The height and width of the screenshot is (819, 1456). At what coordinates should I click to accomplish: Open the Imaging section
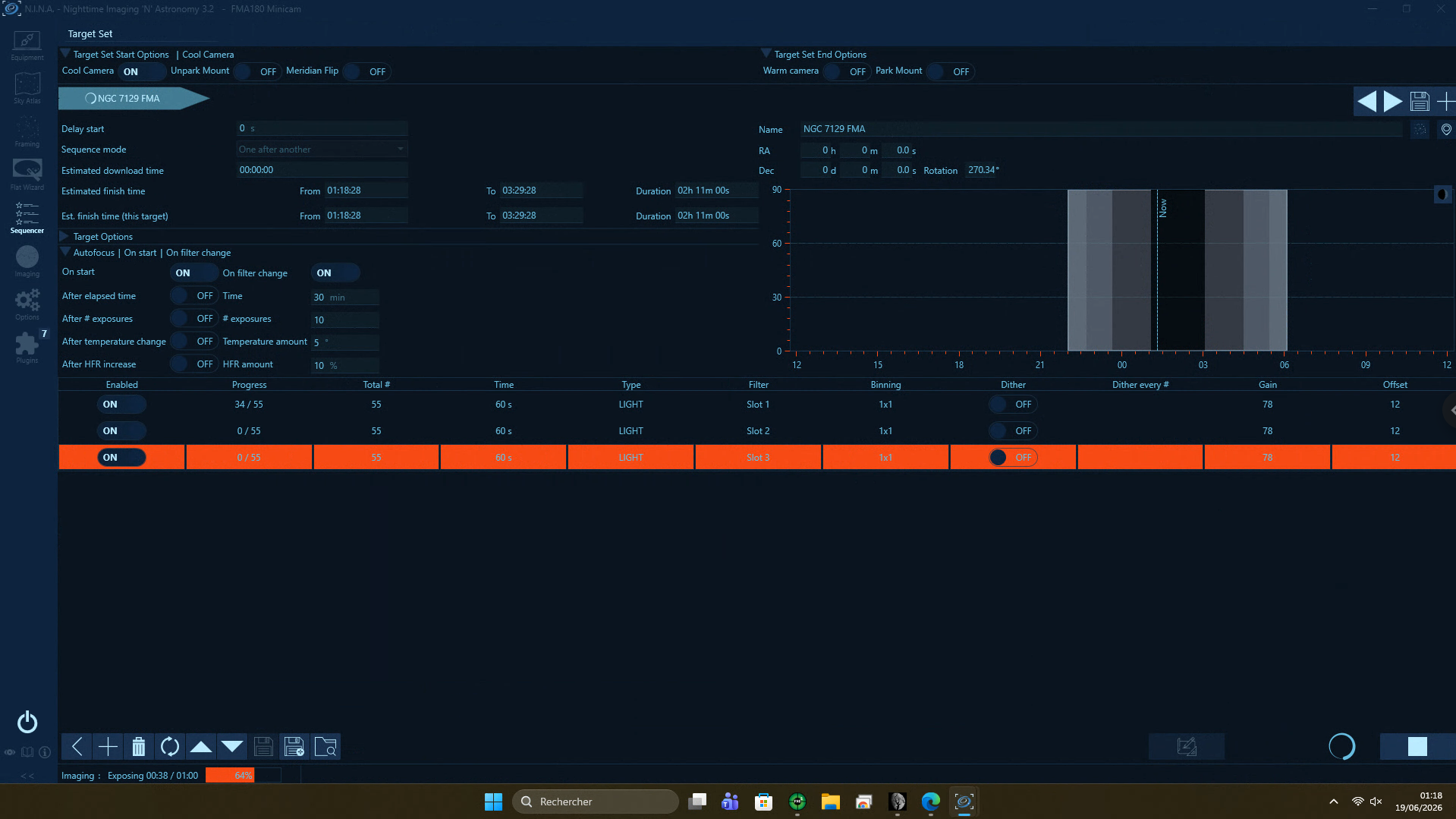pos(27,261)
